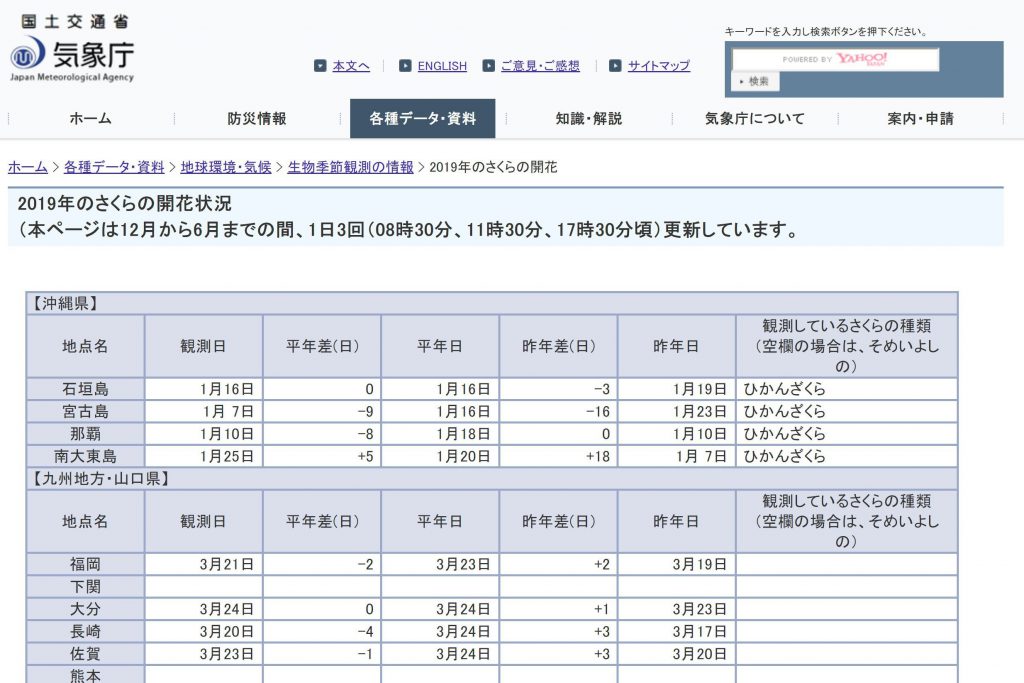Viewport: 1024px width, 683px height.
Task: Select the 各種データ・資料 navigation tab
Action: tap(423, 119)
